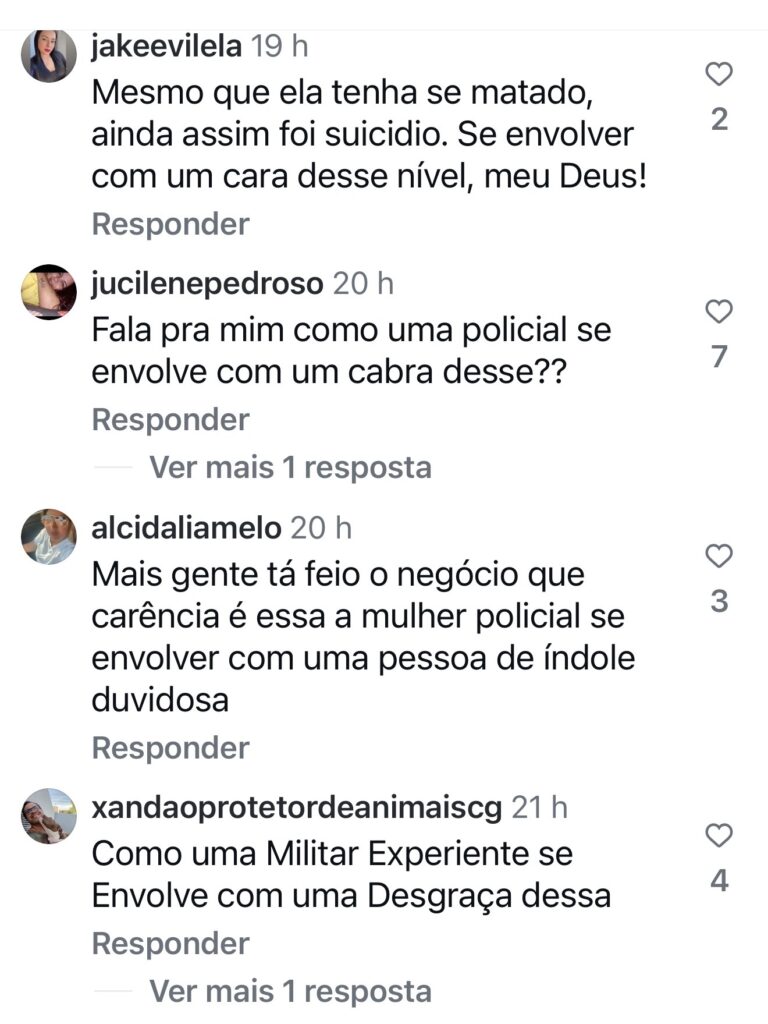Viewport: 768px width, 1024px height.
Task: Open jakeevilela's profile picture
Action: coord(49,56)
